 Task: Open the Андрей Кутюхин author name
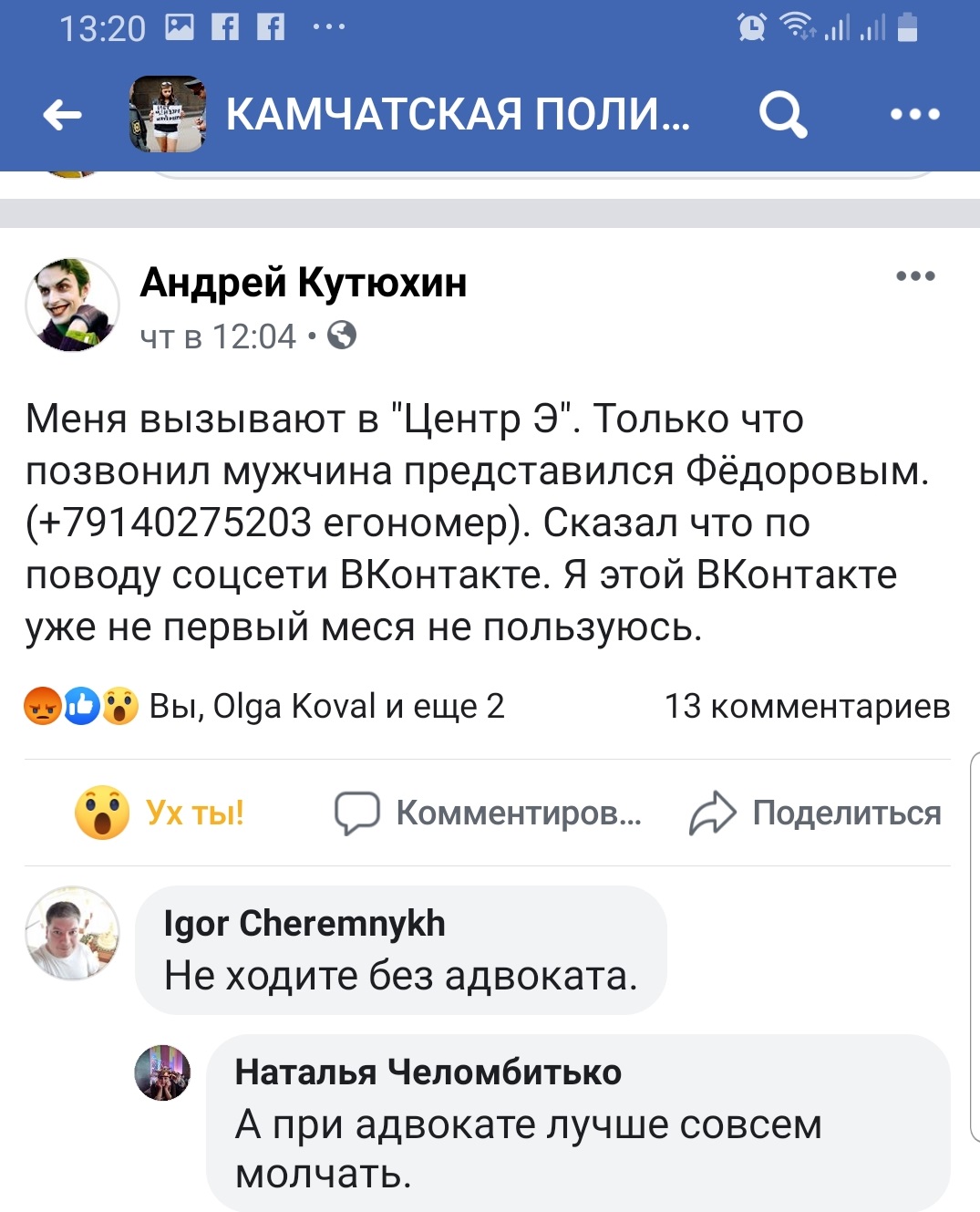pyautogui.click(x=303, y=283)
